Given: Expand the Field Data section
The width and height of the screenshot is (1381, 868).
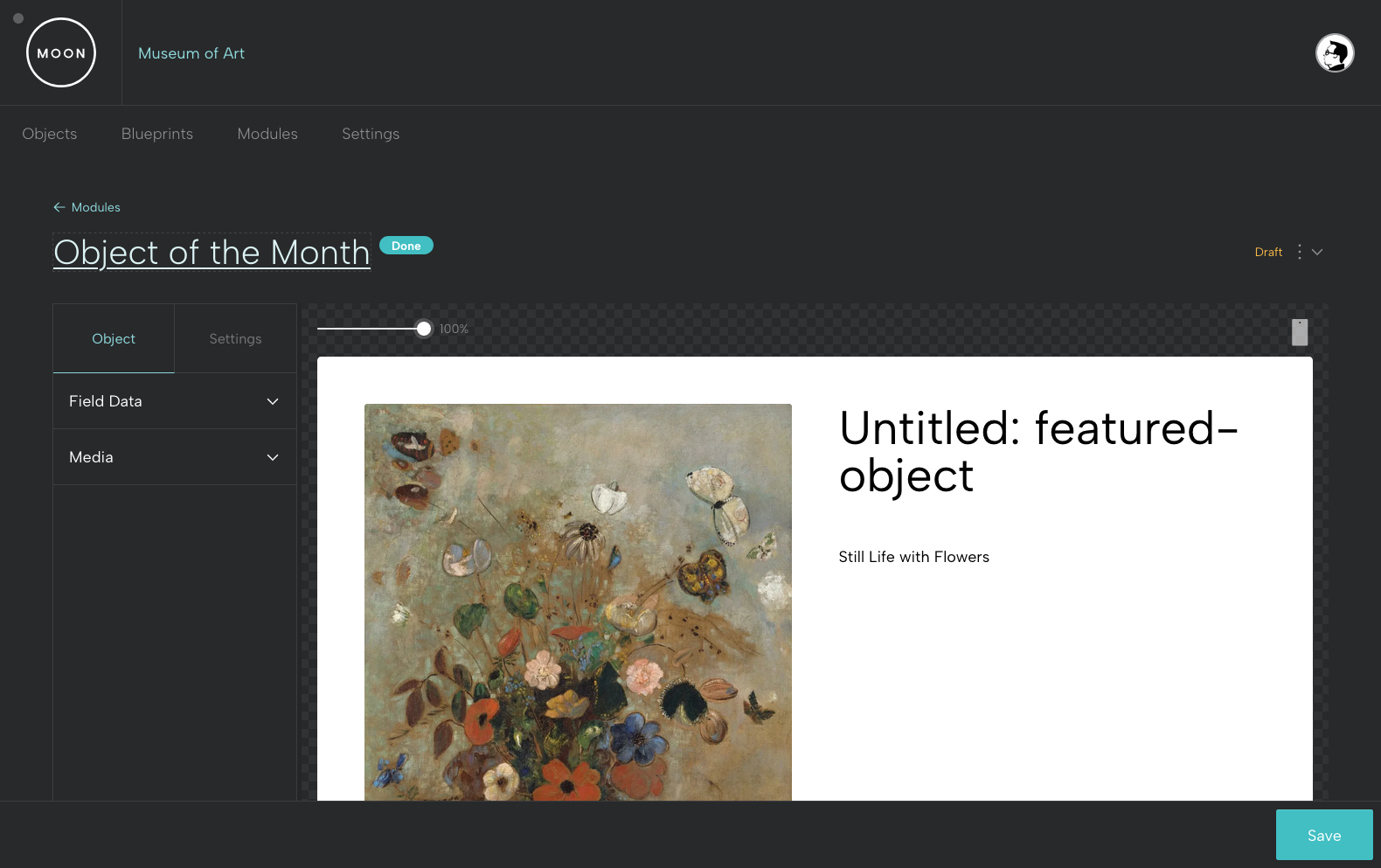Looking at the screenshot, I should coord(175,401).
